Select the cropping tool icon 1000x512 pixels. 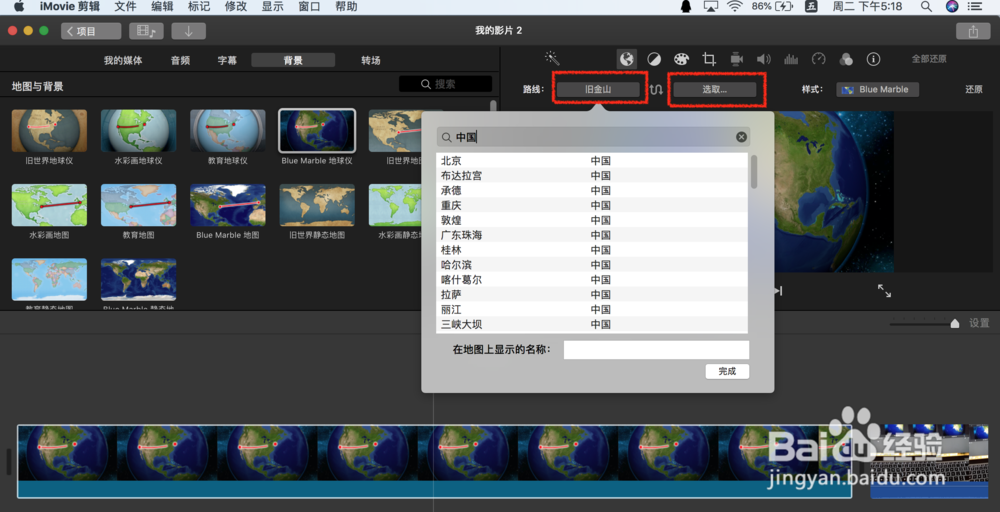(709, 59)
